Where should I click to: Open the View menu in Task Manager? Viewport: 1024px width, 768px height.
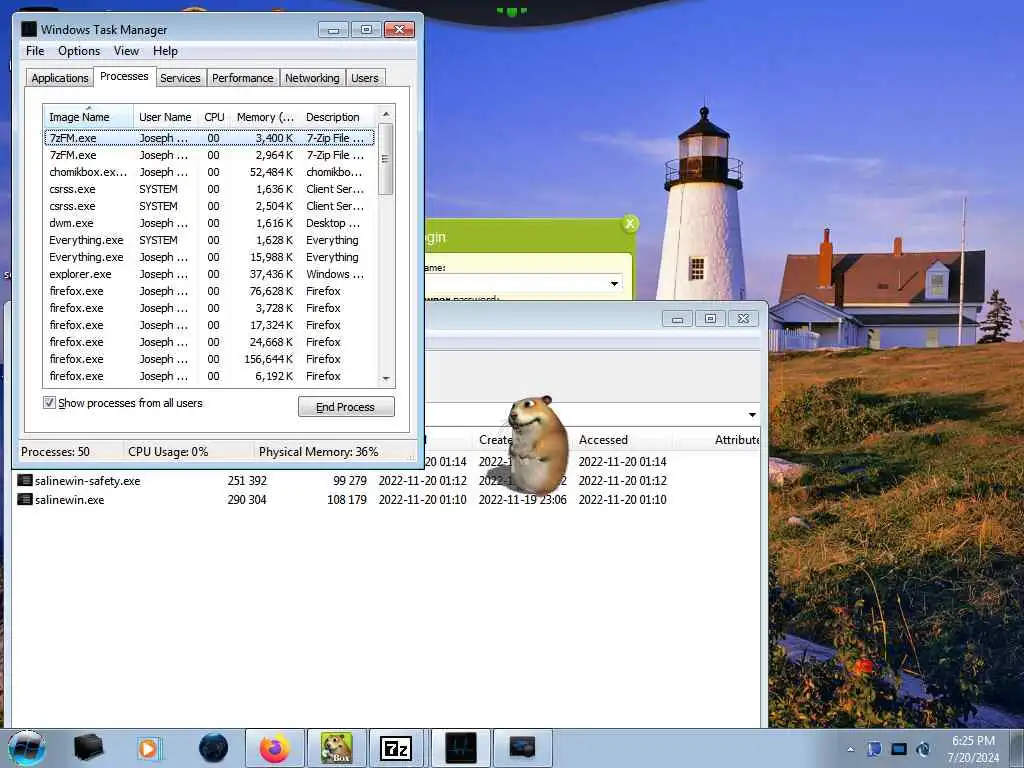click(x=126, y=51)
